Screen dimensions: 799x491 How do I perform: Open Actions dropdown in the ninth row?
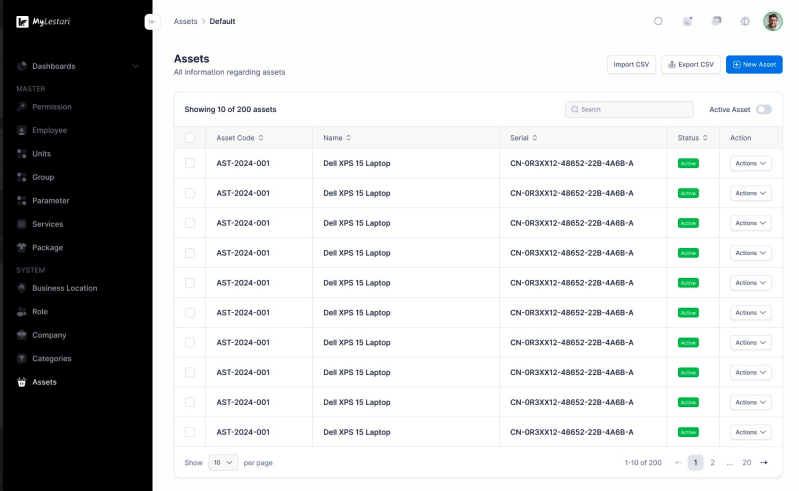coord(751,402)
